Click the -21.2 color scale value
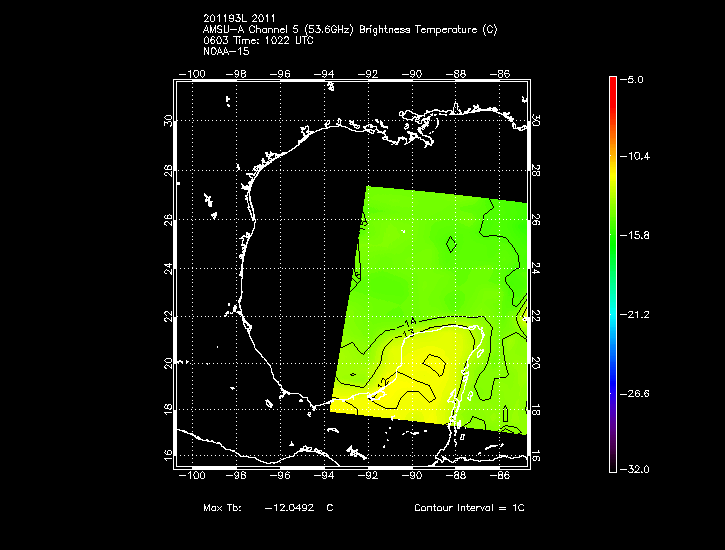Screen dimensions: 725x550 [634, 315]
